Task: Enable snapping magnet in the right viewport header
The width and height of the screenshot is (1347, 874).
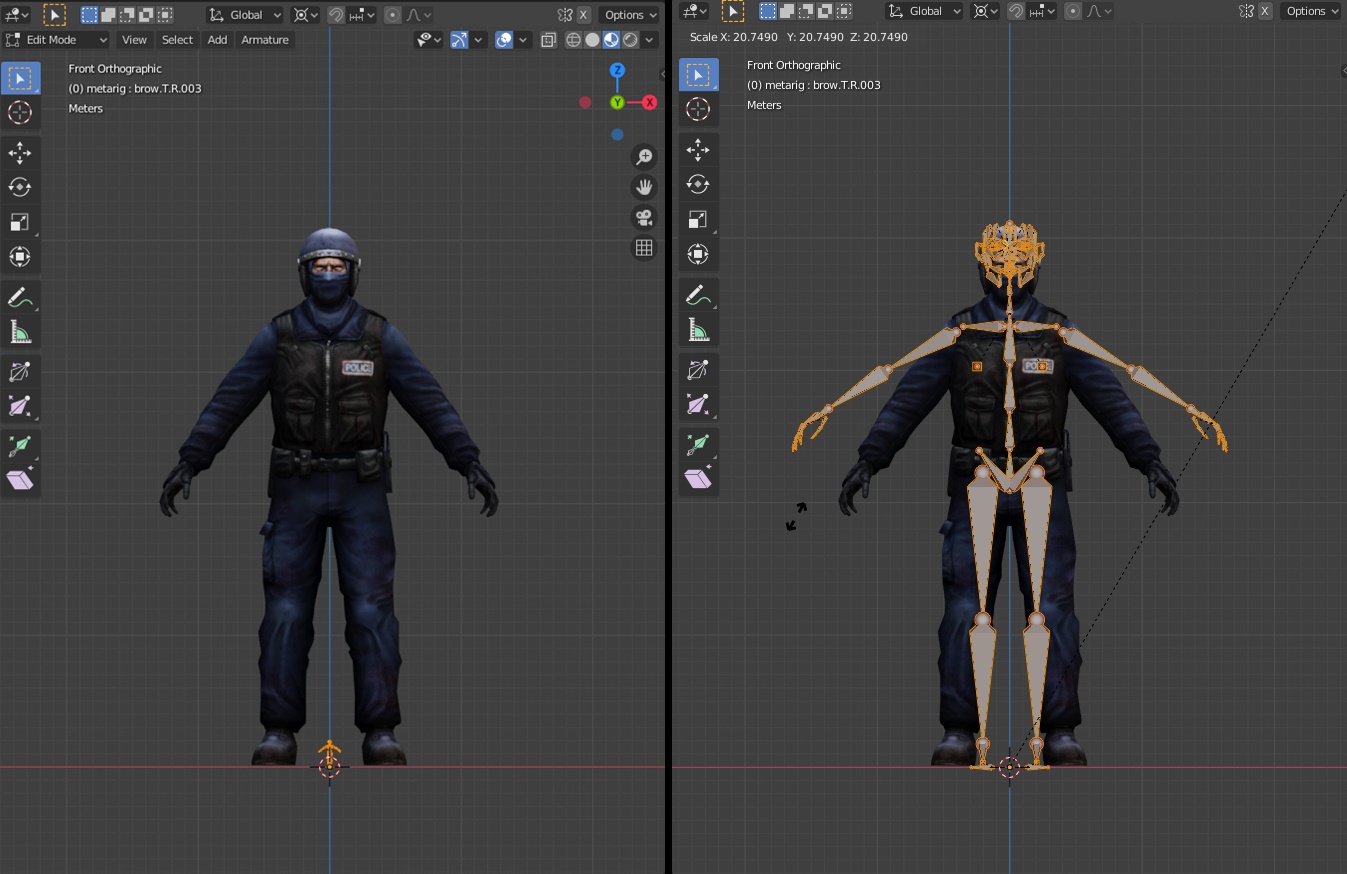Action: 1016,11
